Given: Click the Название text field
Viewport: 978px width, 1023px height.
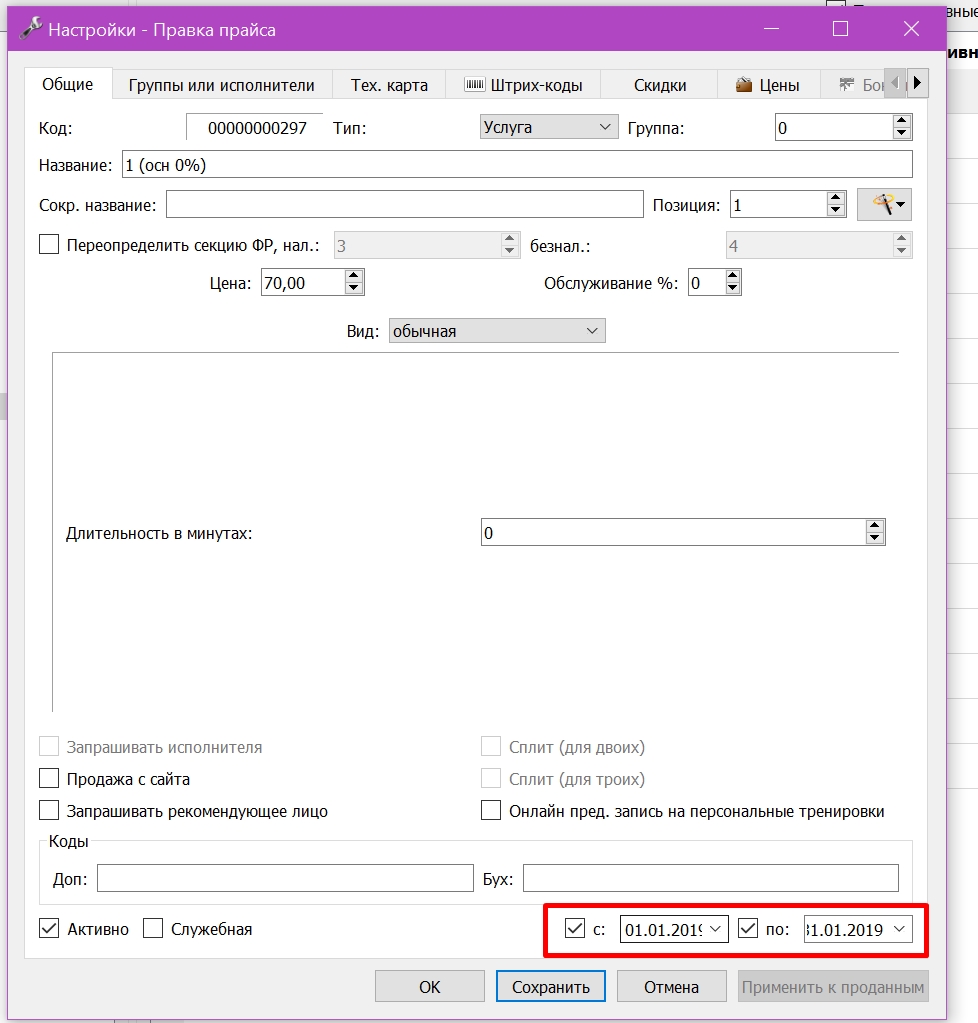Looking at the screenshot, I should click(x=517, y=165).
